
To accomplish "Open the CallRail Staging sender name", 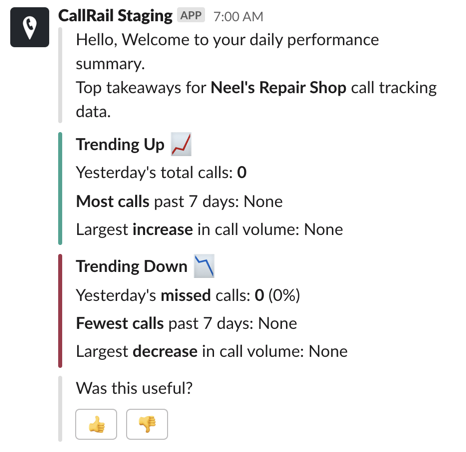I will (115, 16).
